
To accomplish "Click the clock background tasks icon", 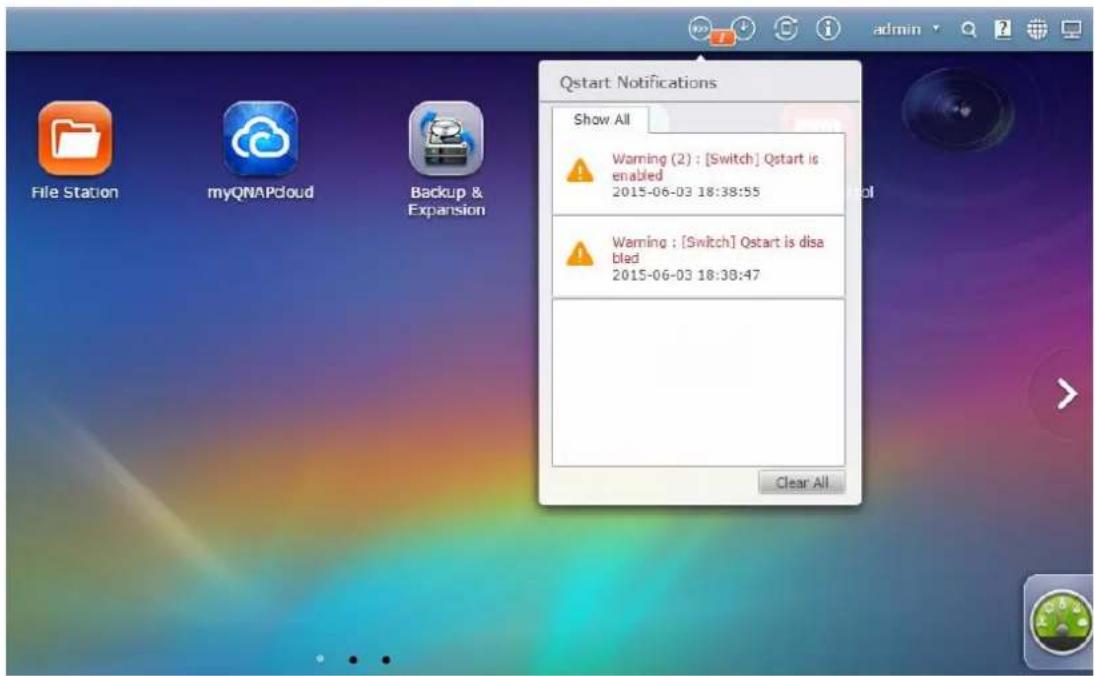I will click(745, 29).
